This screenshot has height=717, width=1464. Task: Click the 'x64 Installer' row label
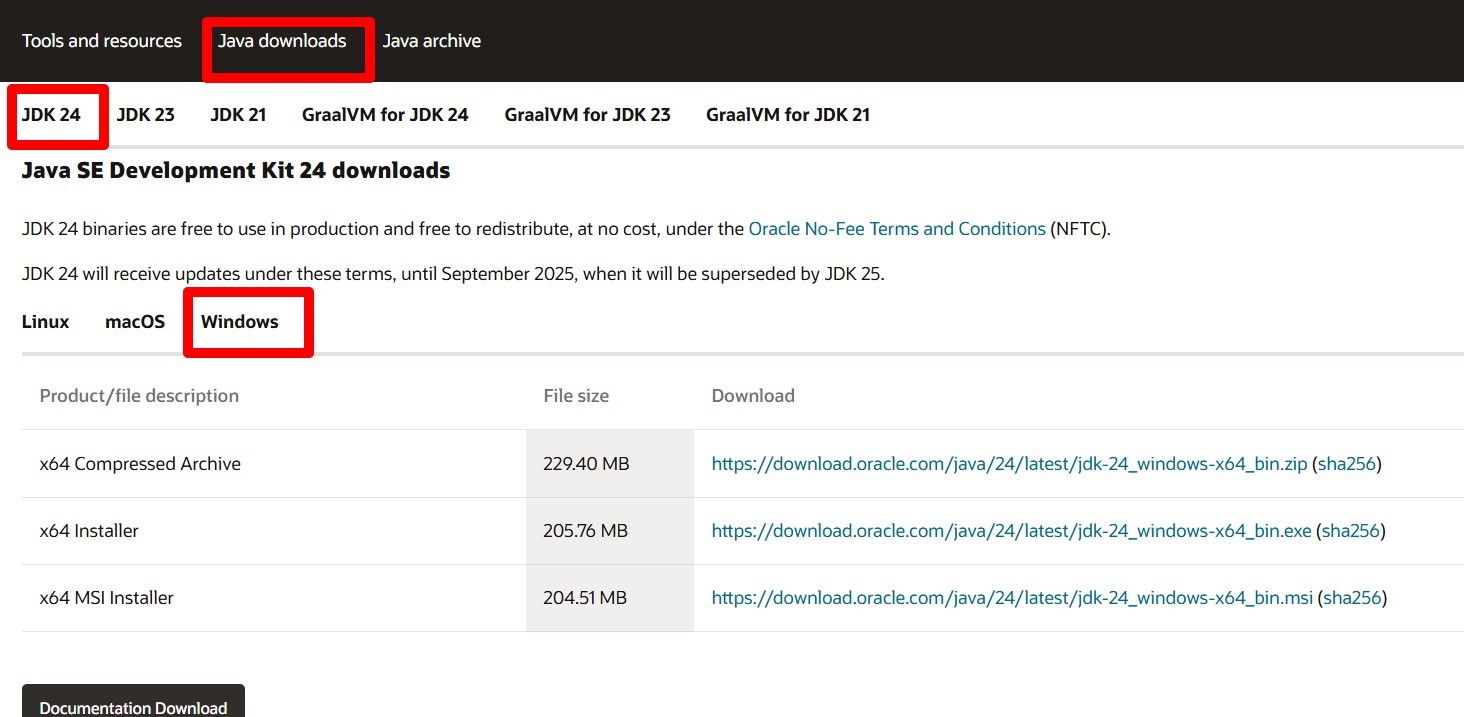89,531
